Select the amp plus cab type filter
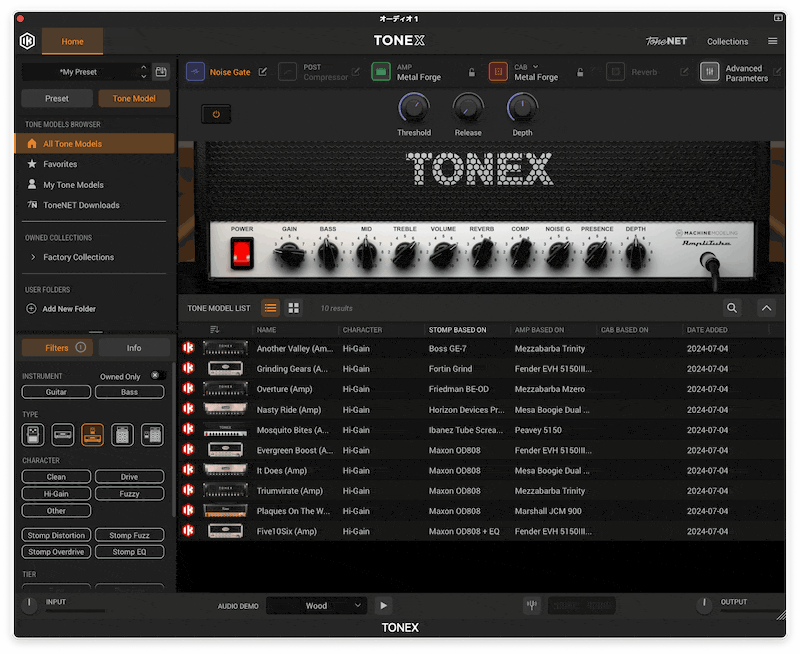Image resolution: width=800 pixels, height=654 pixels. [153, 435]
